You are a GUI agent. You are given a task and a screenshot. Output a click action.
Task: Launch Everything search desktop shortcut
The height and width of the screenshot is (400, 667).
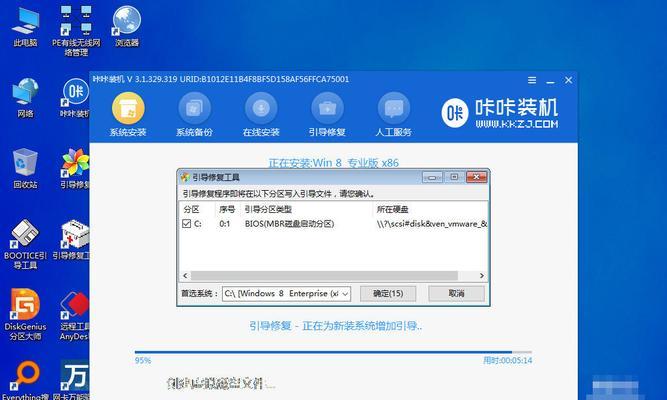click(x=25, y=381)
